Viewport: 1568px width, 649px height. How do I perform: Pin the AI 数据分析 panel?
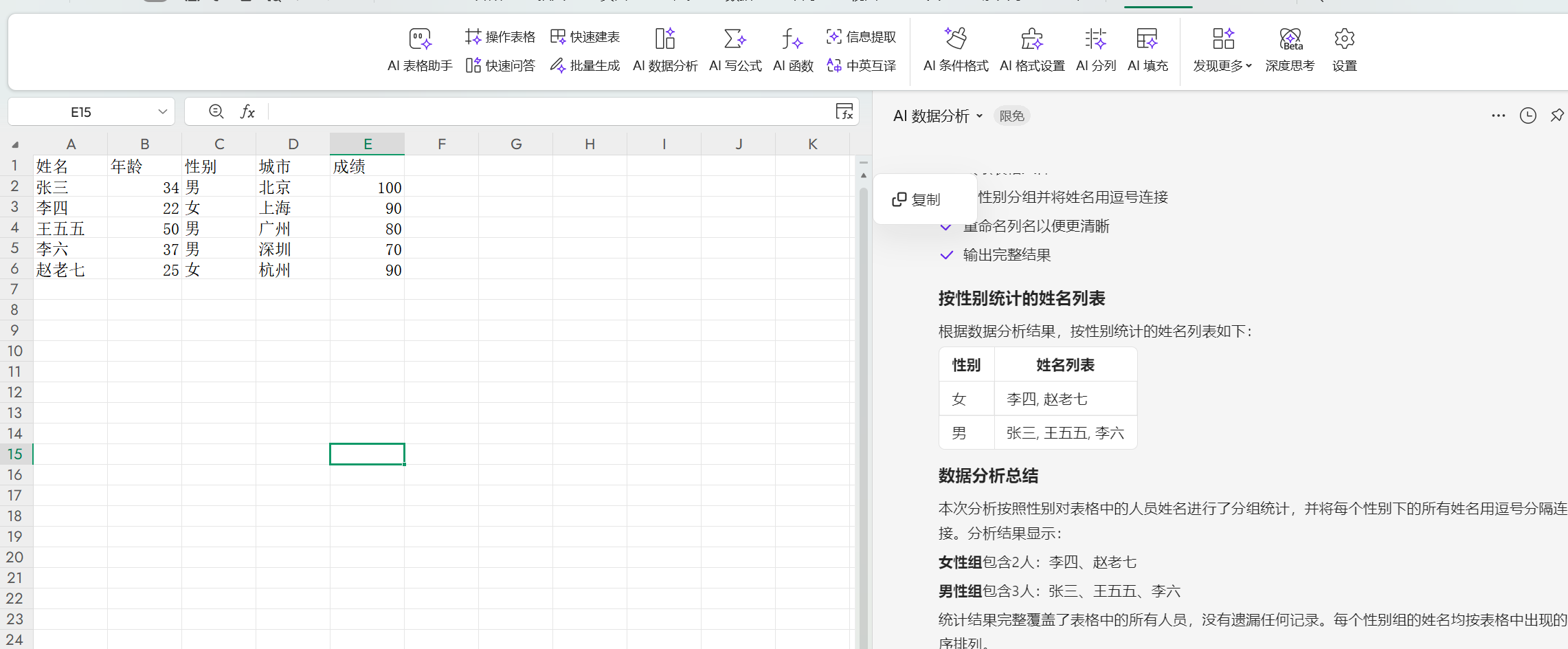[x=1558, y=115]
